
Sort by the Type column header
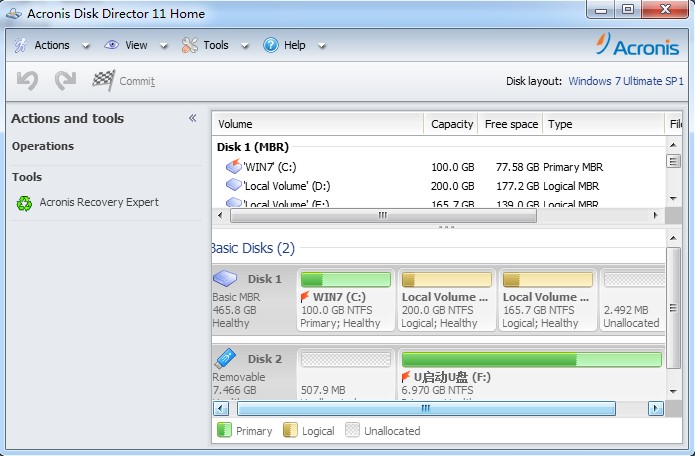(604, 124)
